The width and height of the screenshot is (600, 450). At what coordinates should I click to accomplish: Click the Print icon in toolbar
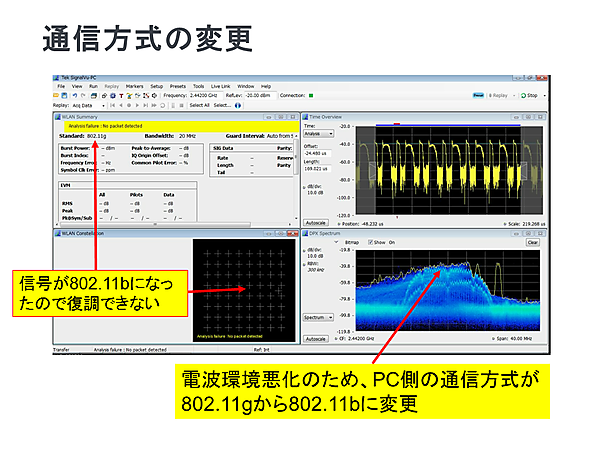[94, 96]
